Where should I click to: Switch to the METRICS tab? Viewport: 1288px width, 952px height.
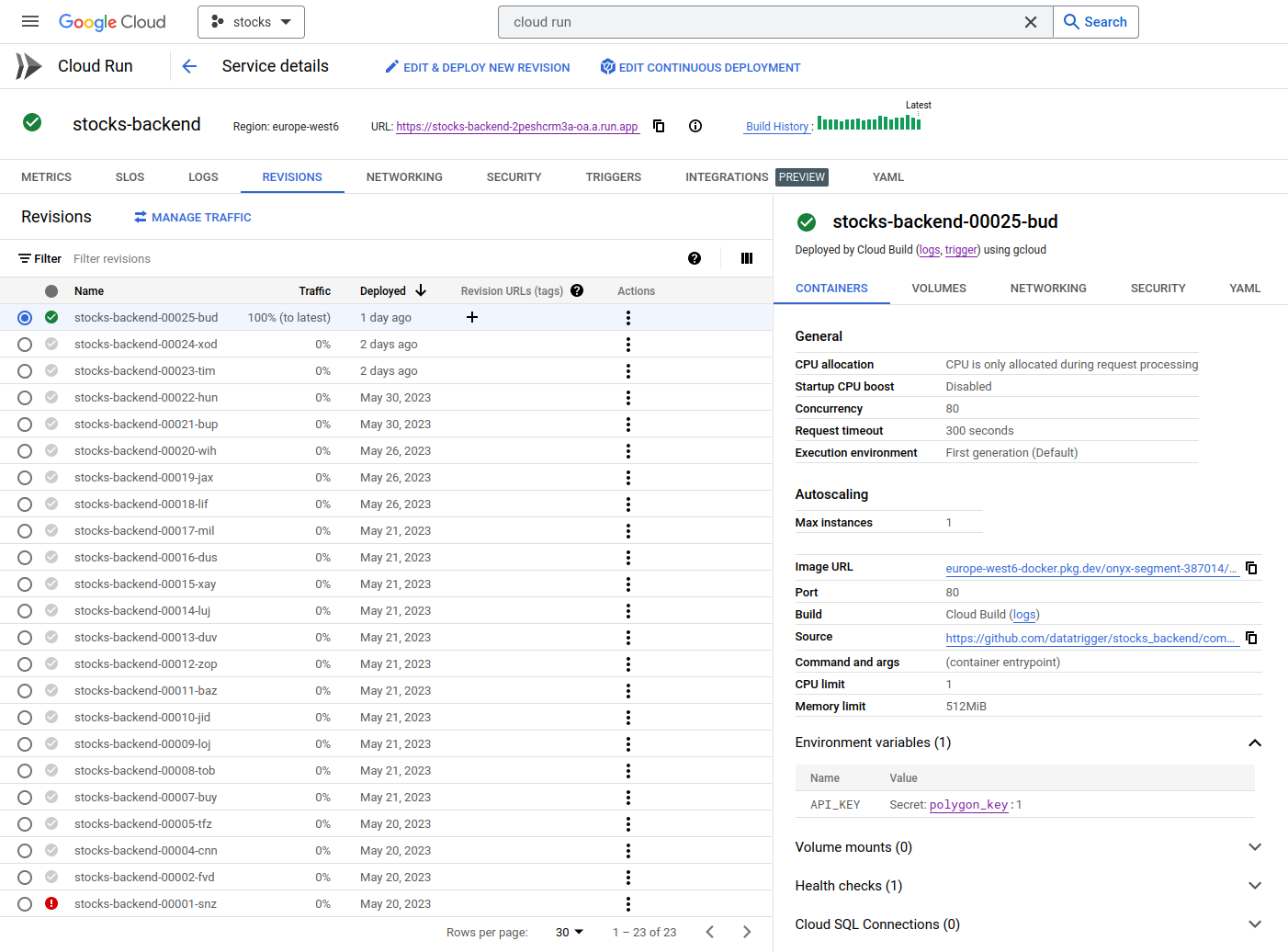(x=46, y=176)
